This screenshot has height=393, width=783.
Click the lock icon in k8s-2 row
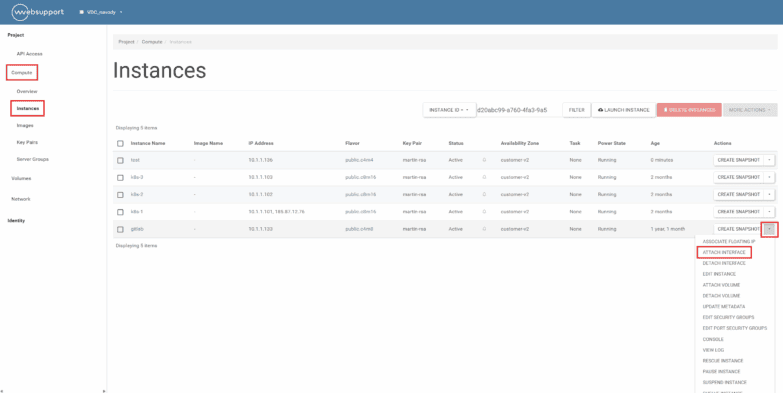[x=484, y=194]
